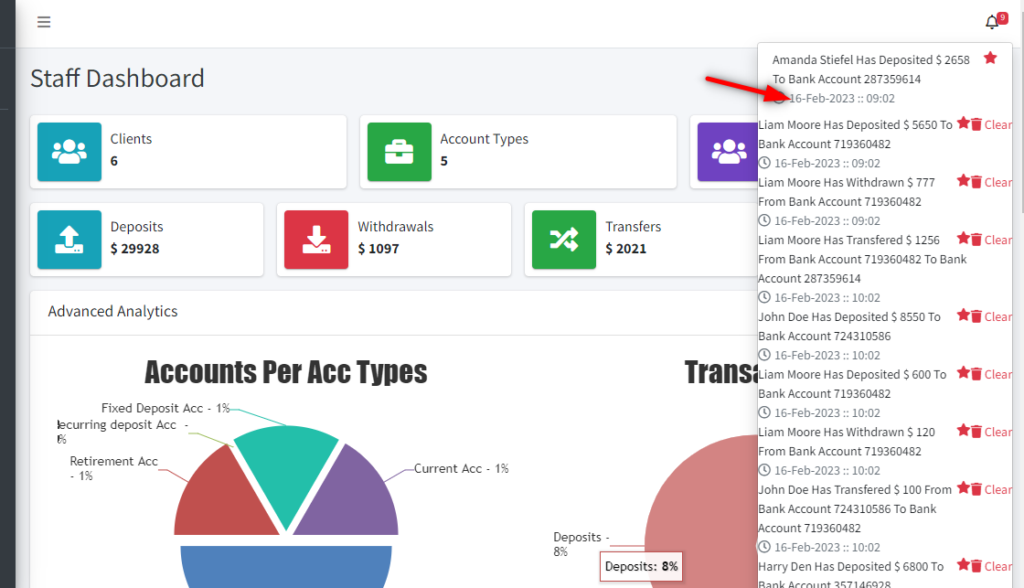Clear the John Doe $100 transfer notification
1024x588 pixels.
(998, 489)
